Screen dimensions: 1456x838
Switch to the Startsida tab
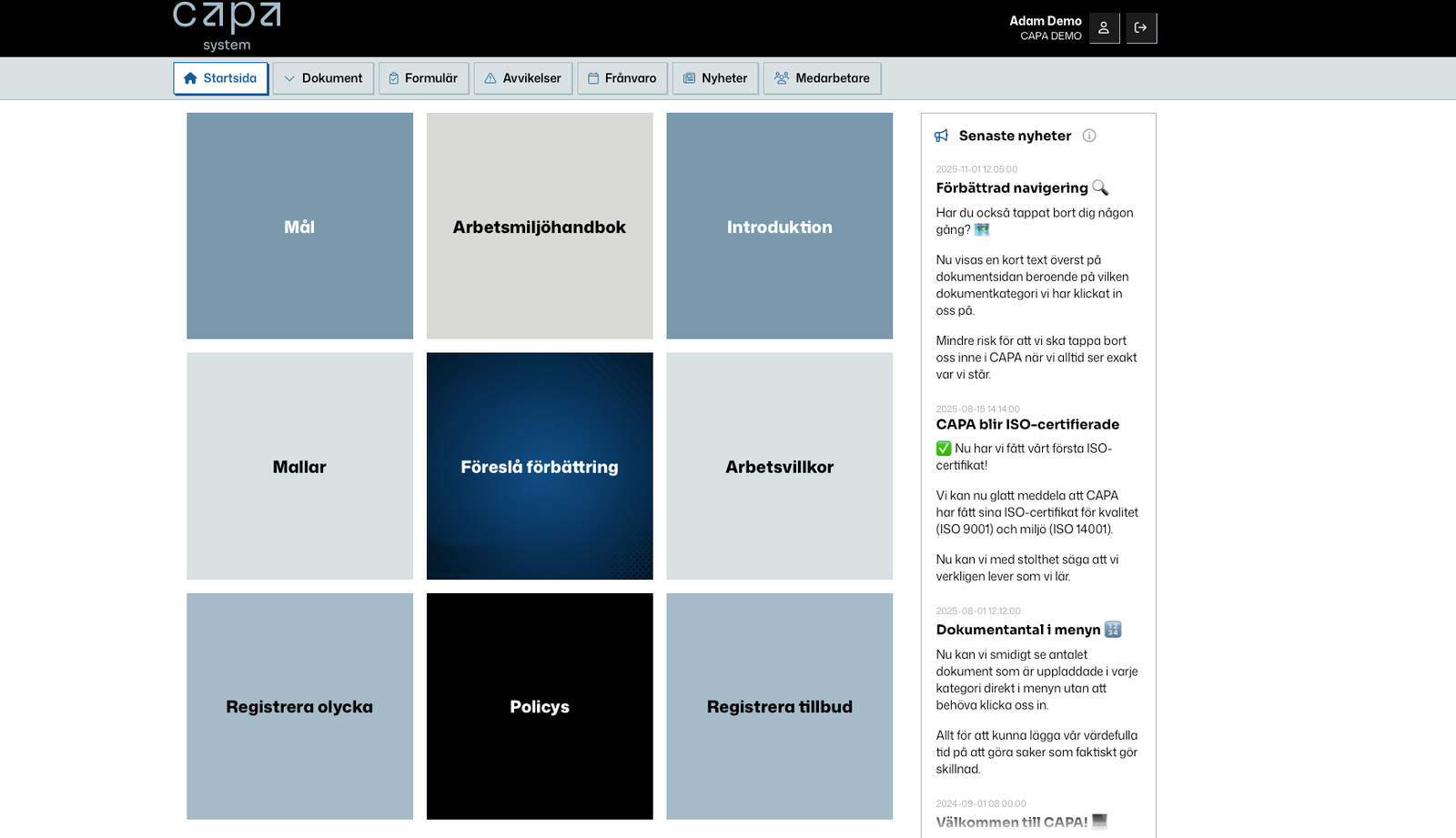[x=220, y=78]
